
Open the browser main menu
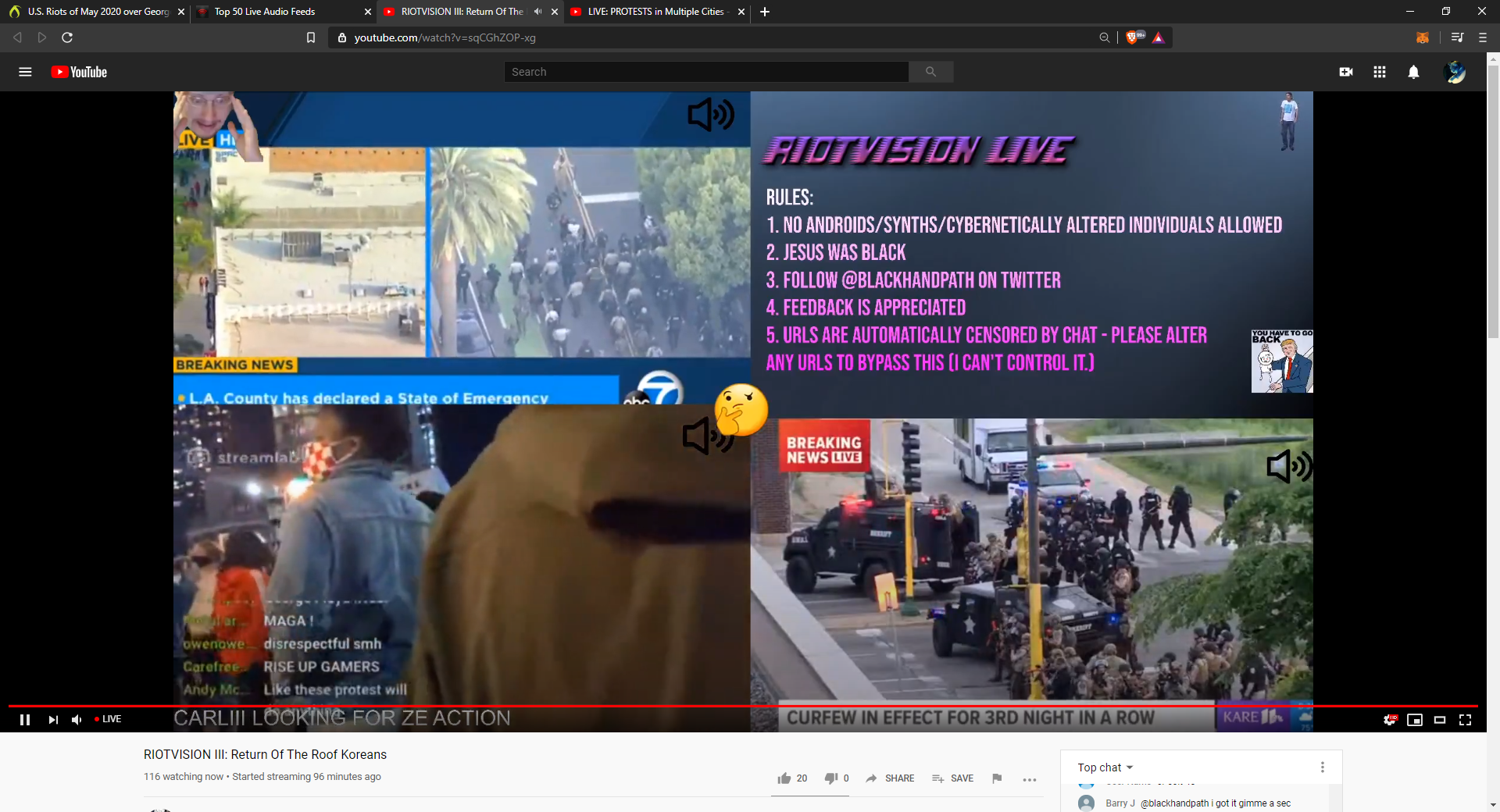1483,37
